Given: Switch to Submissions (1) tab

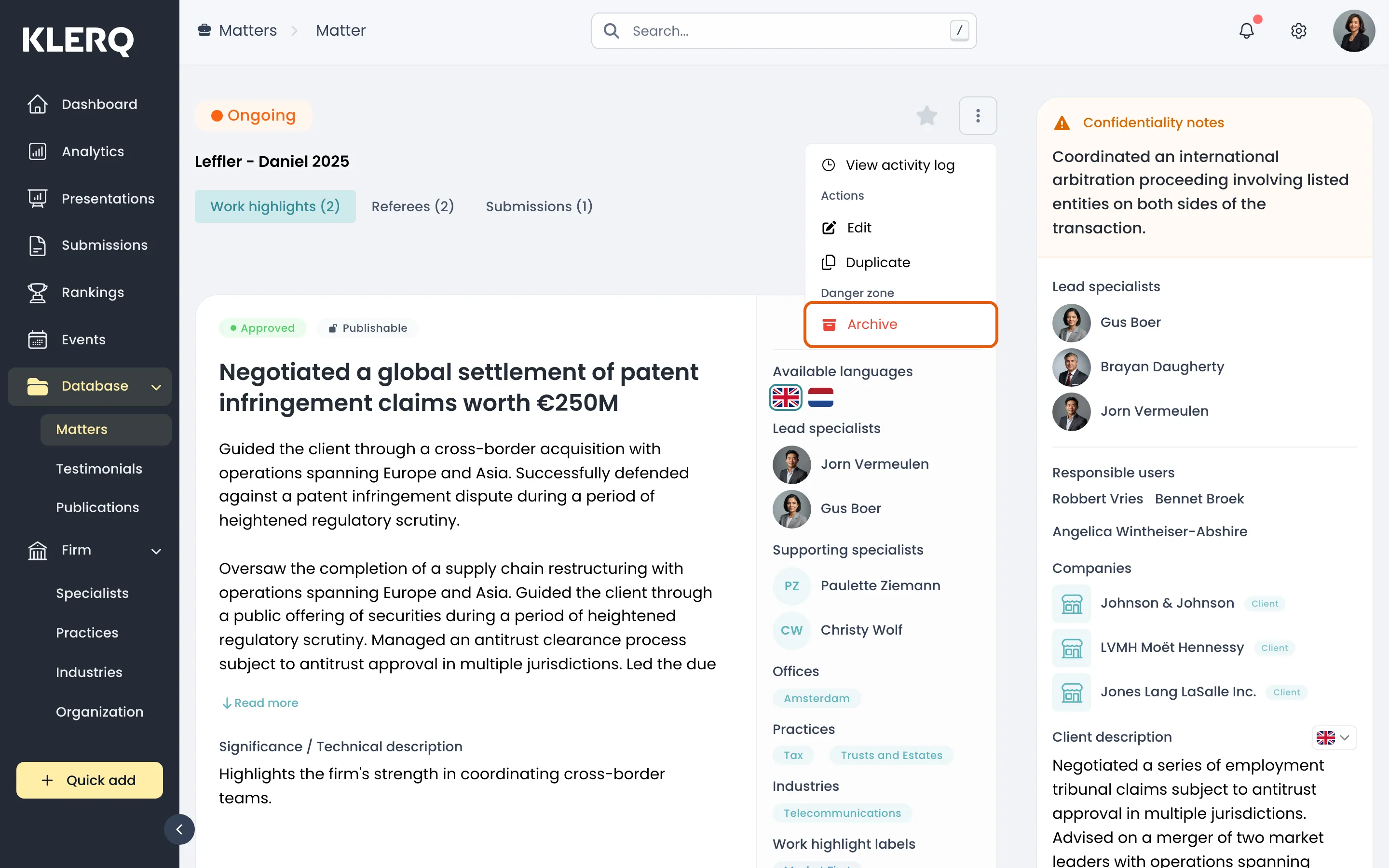Looking at the screenshot, I should pos(539,206).
